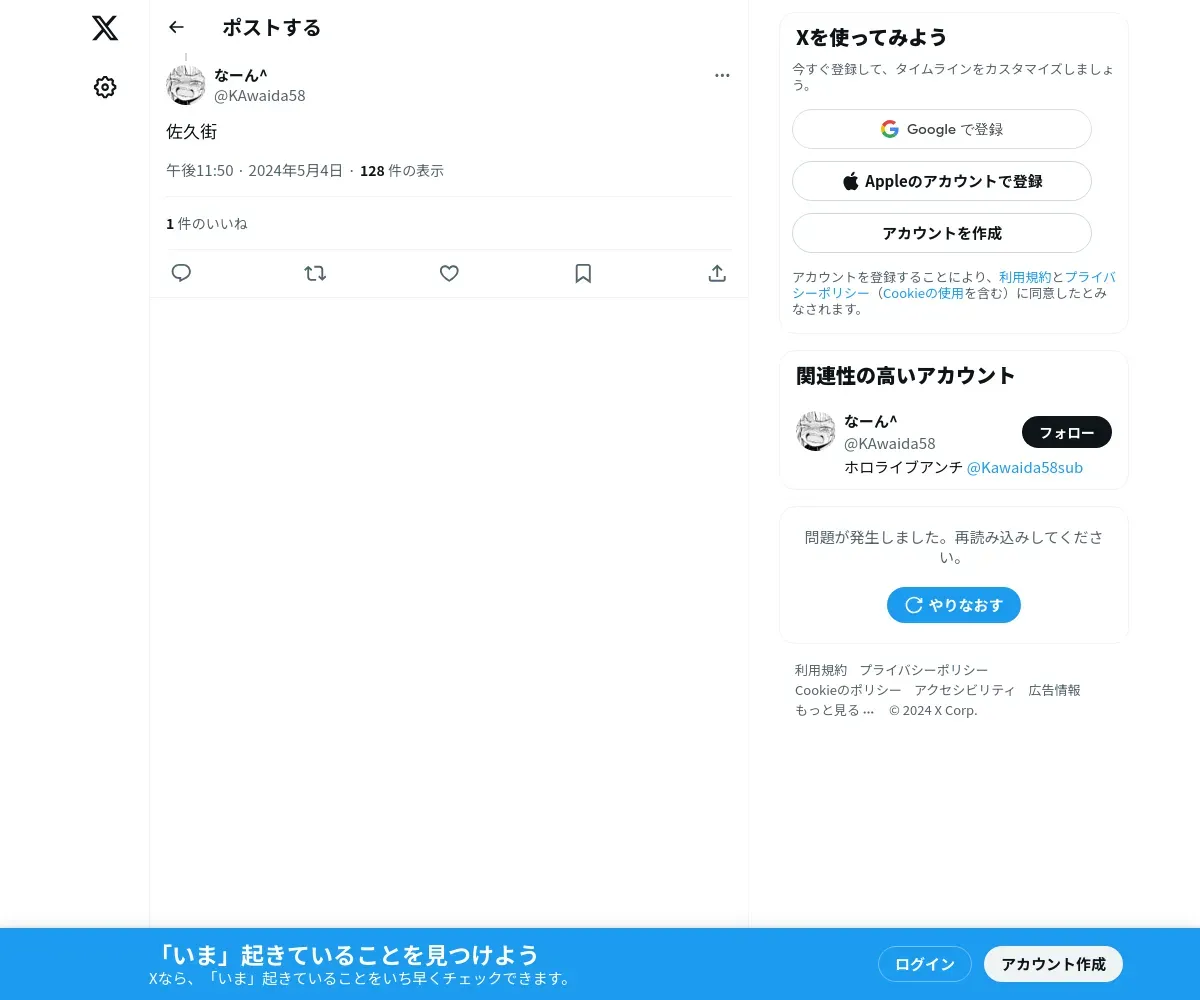1200x1000 pixels.
Task: Select the post text 佐久街
Action: tap(192, 132)
